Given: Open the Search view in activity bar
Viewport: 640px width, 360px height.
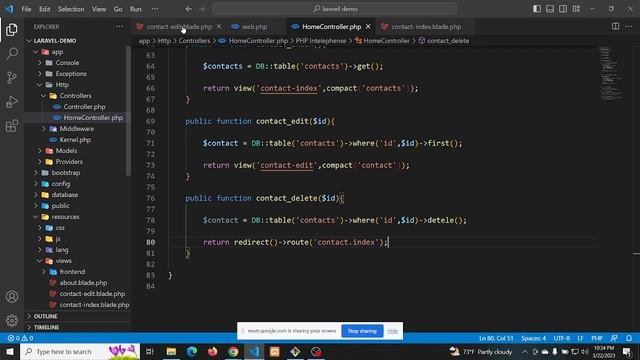Looking at the screenshot, I should (12, 53).
